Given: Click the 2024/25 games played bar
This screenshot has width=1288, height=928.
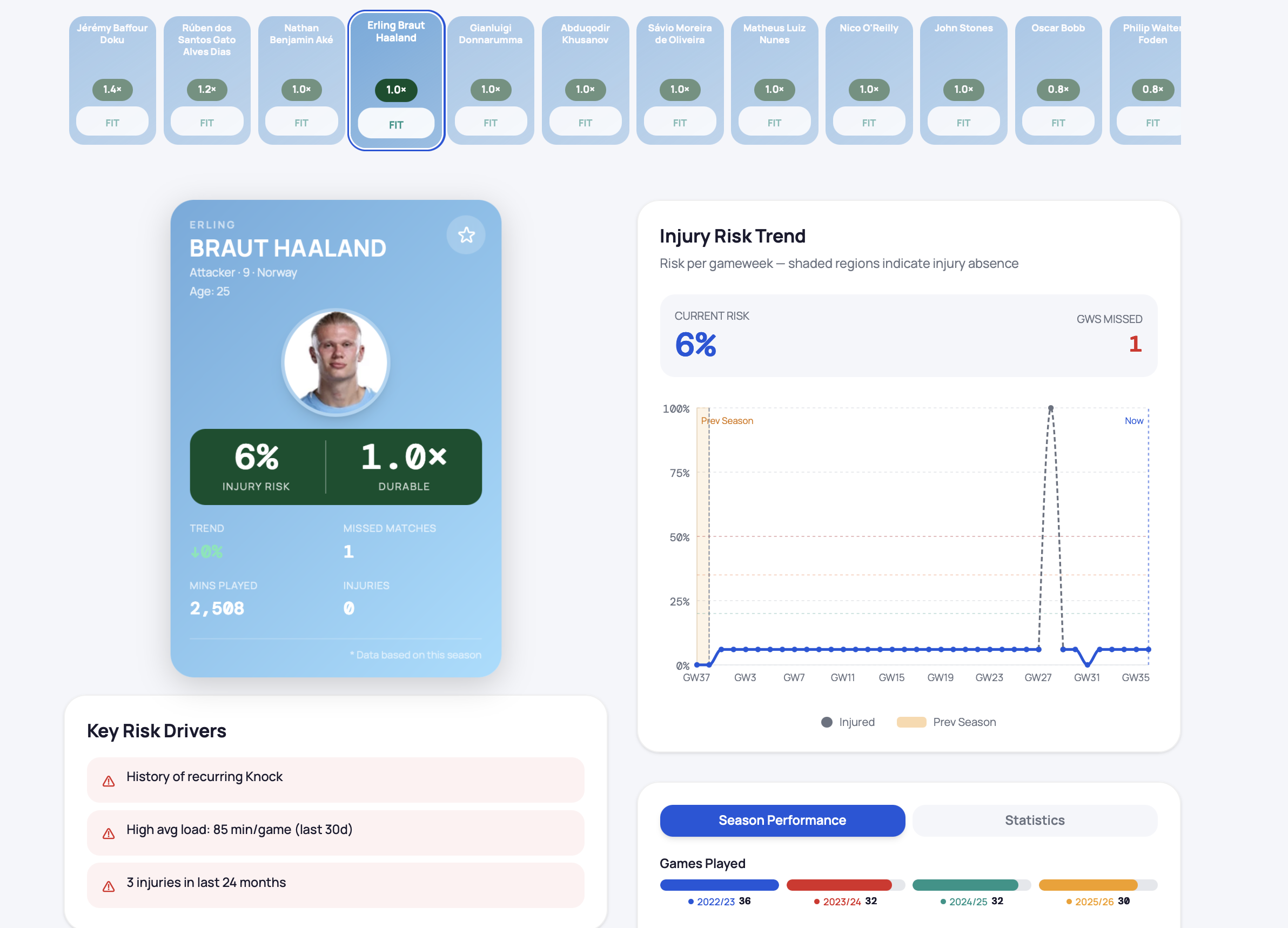Looking at the screenshot, I should (971, 884).
